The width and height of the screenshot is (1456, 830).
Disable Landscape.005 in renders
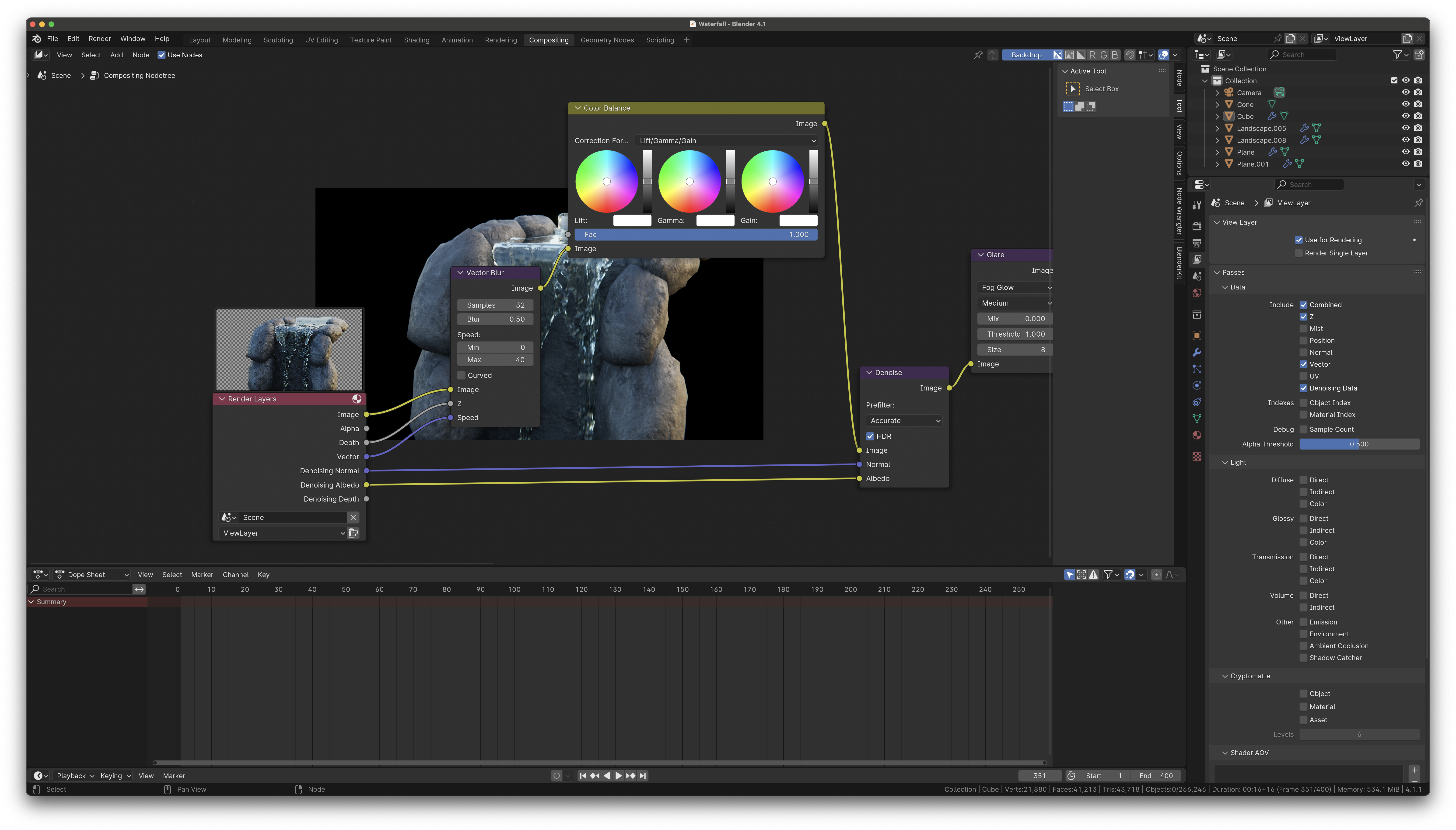click(x=1418, y=128)
